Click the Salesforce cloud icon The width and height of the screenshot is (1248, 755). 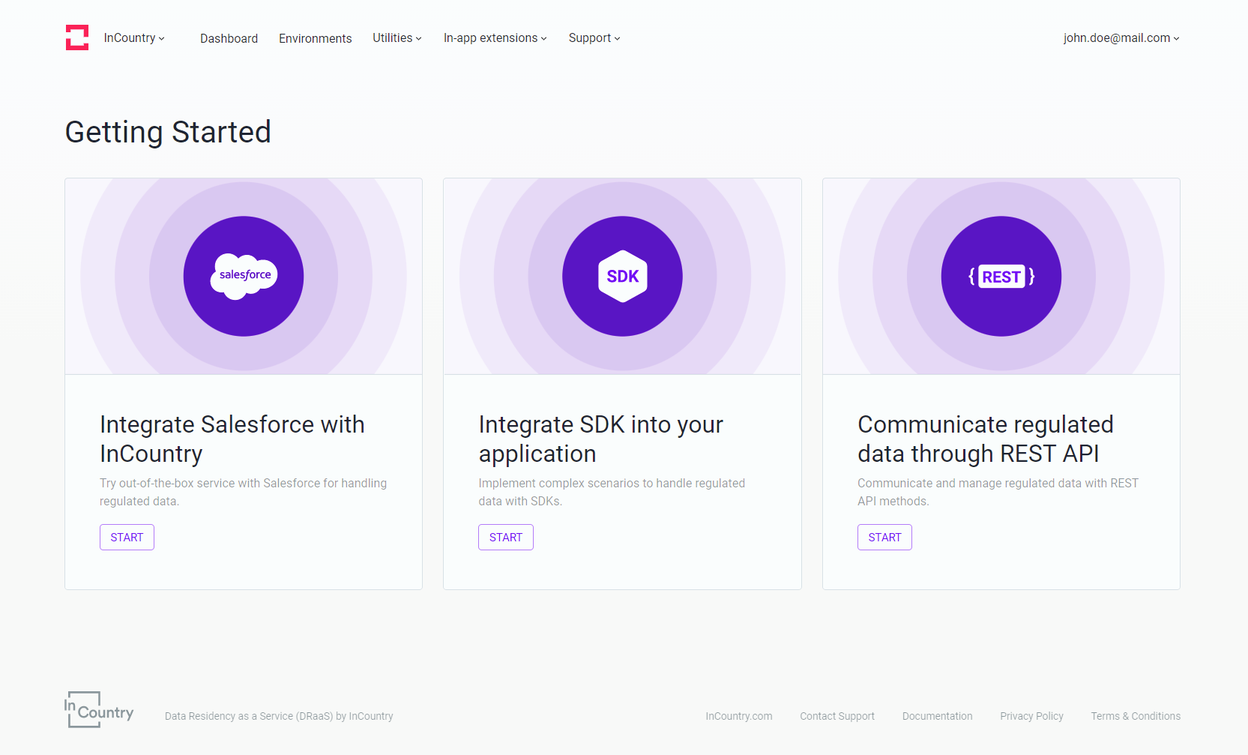244,276
